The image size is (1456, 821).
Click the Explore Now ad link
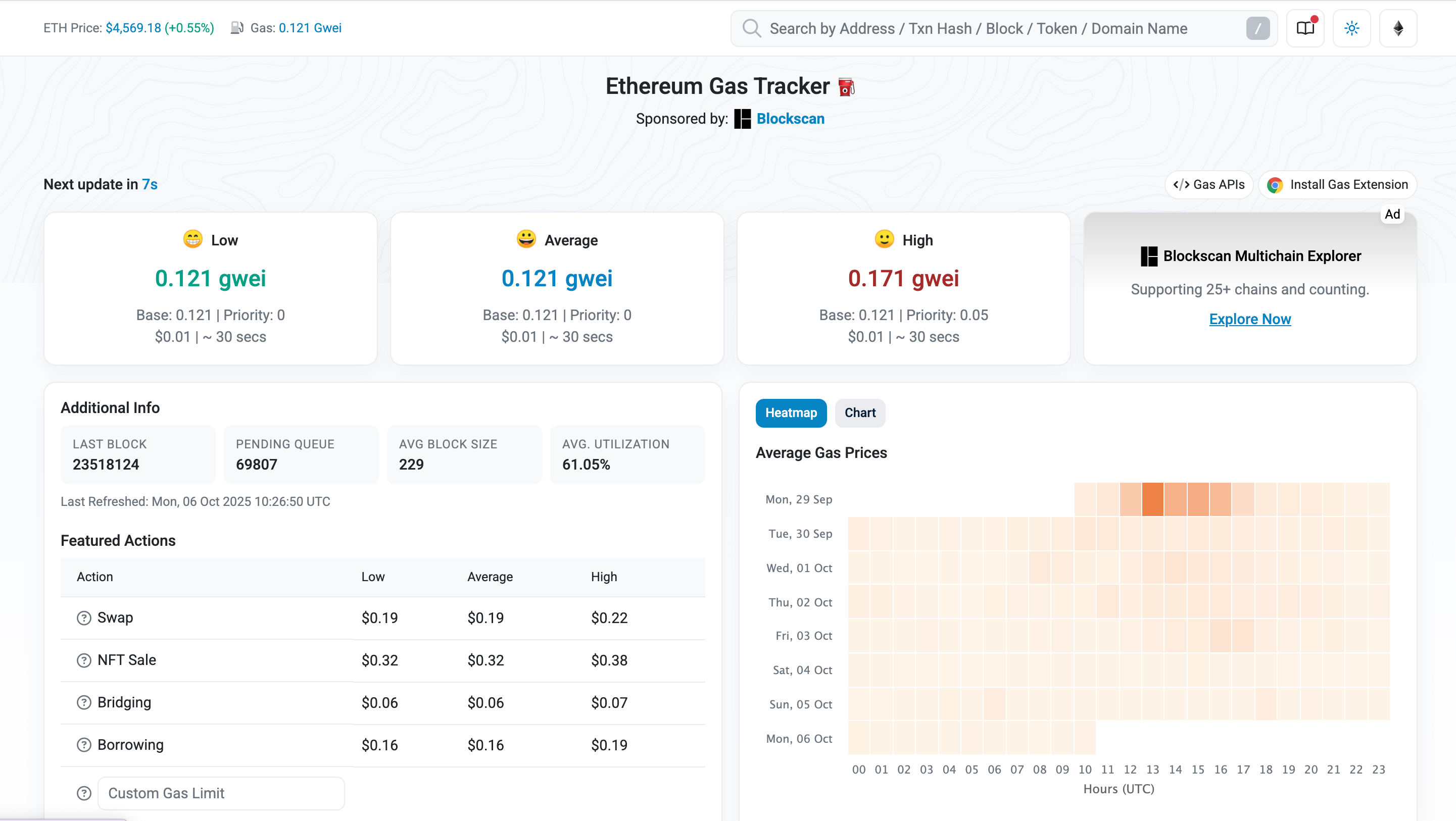(x=1250, y=319)
